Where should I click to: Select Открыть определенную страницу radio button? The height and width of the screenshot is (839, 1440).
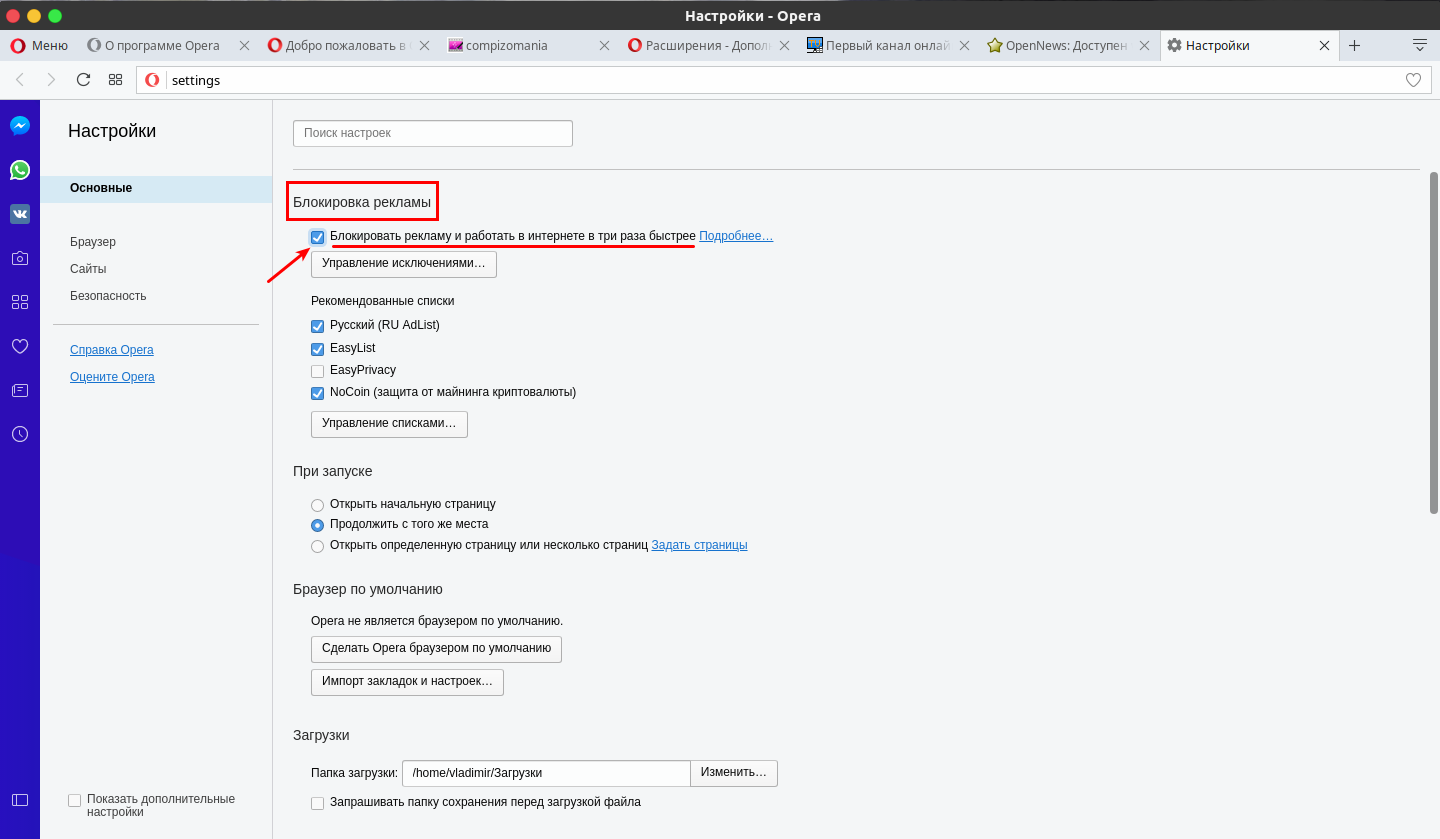point(318,546)
